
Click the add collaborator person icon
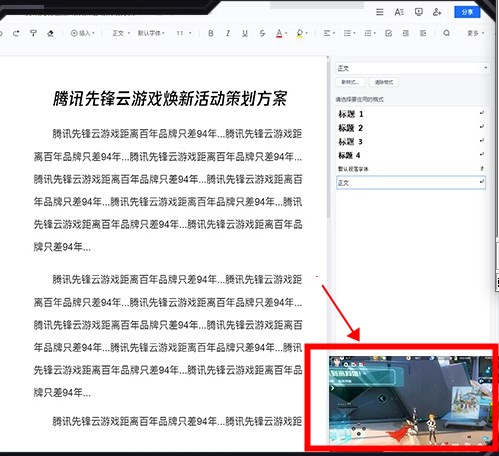pyautogui.click(x=437, y=12)
